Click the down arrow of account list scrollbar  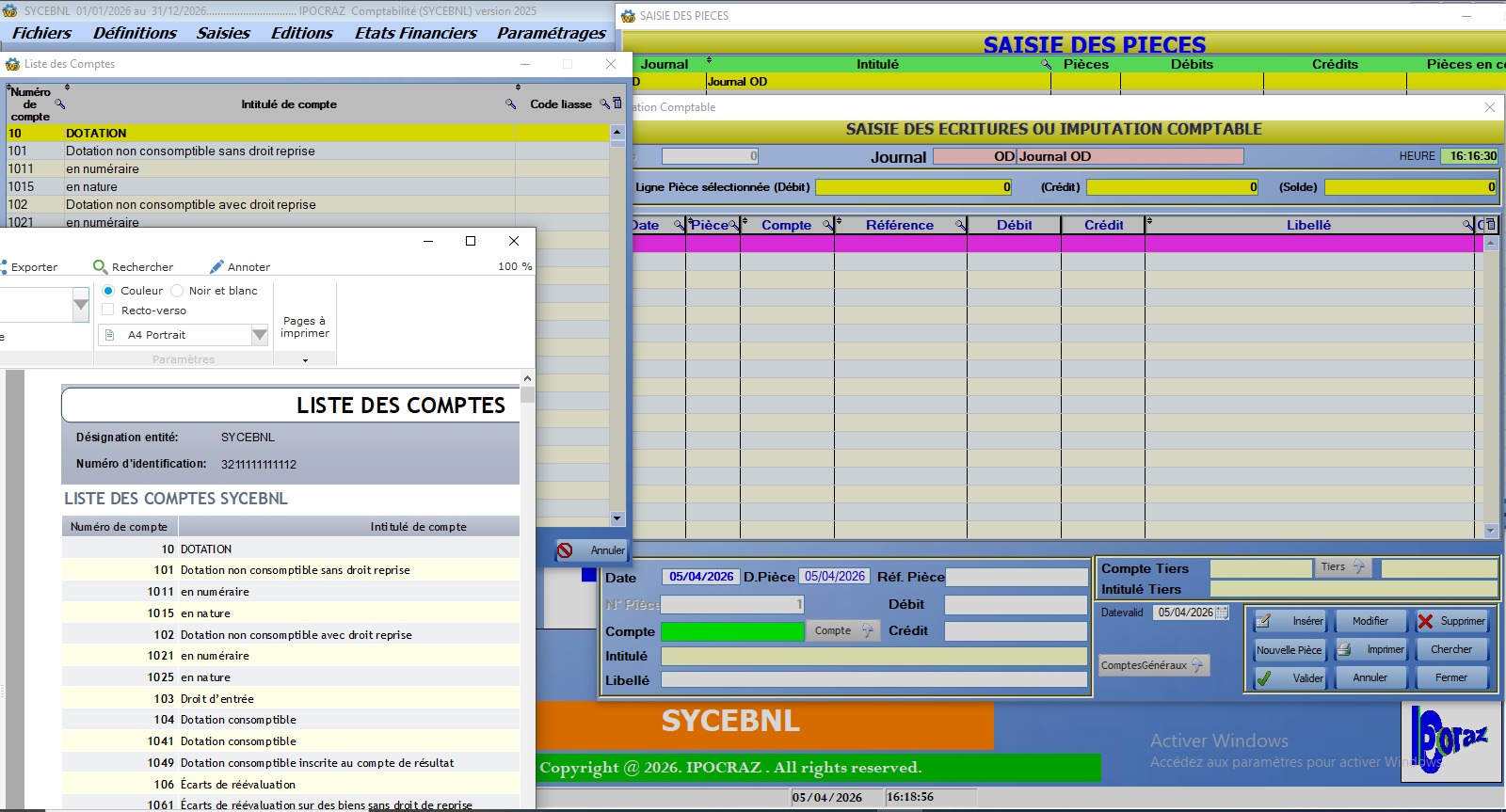(x=617, y=518)
